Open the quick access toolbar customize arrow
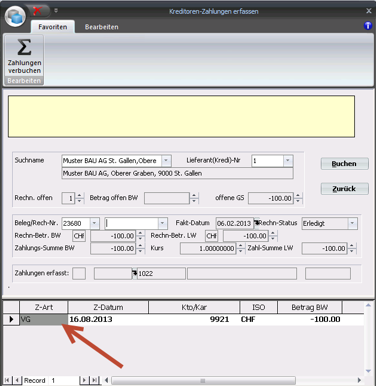 [x=56, y=11]
